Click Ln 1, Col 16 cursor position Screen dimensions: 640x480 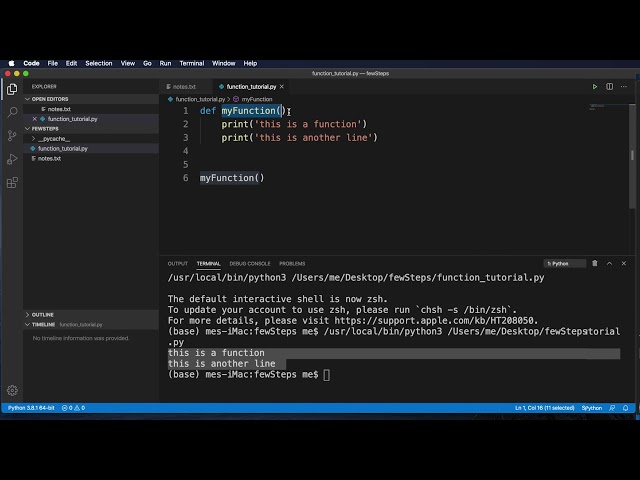pos(544,408)
